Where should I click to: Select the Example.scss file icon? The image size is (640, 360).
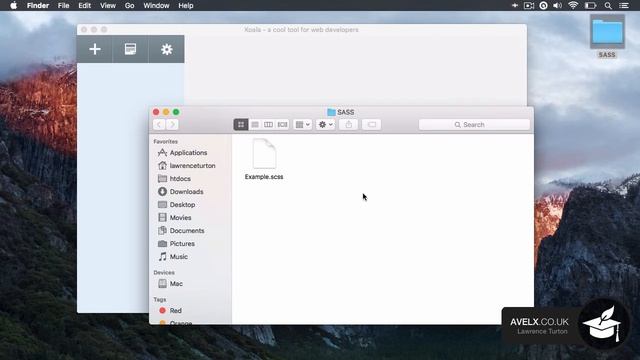(x=264, y=154)
